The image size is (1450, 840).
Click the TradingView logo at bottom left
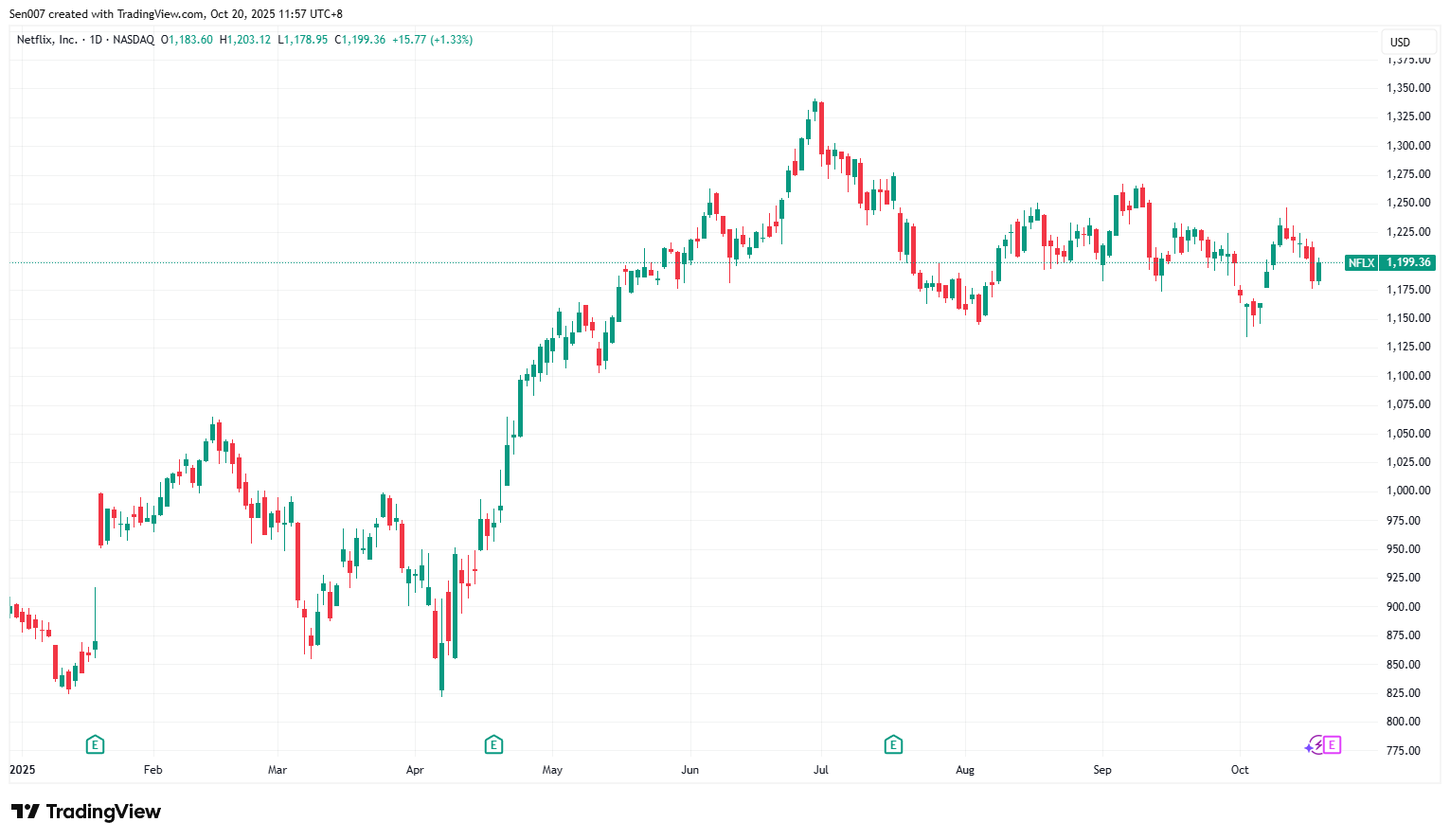click(86, 812)
